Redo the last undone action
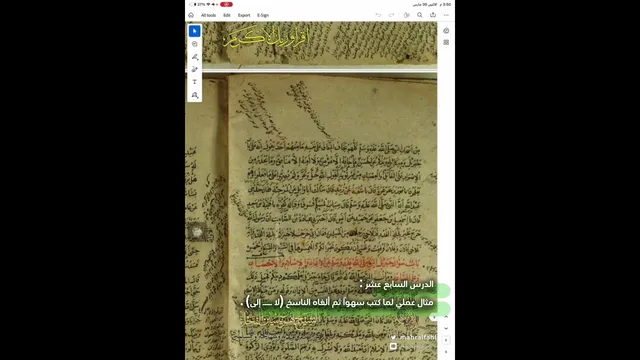 pyautogui.click(x=391, y=15)
